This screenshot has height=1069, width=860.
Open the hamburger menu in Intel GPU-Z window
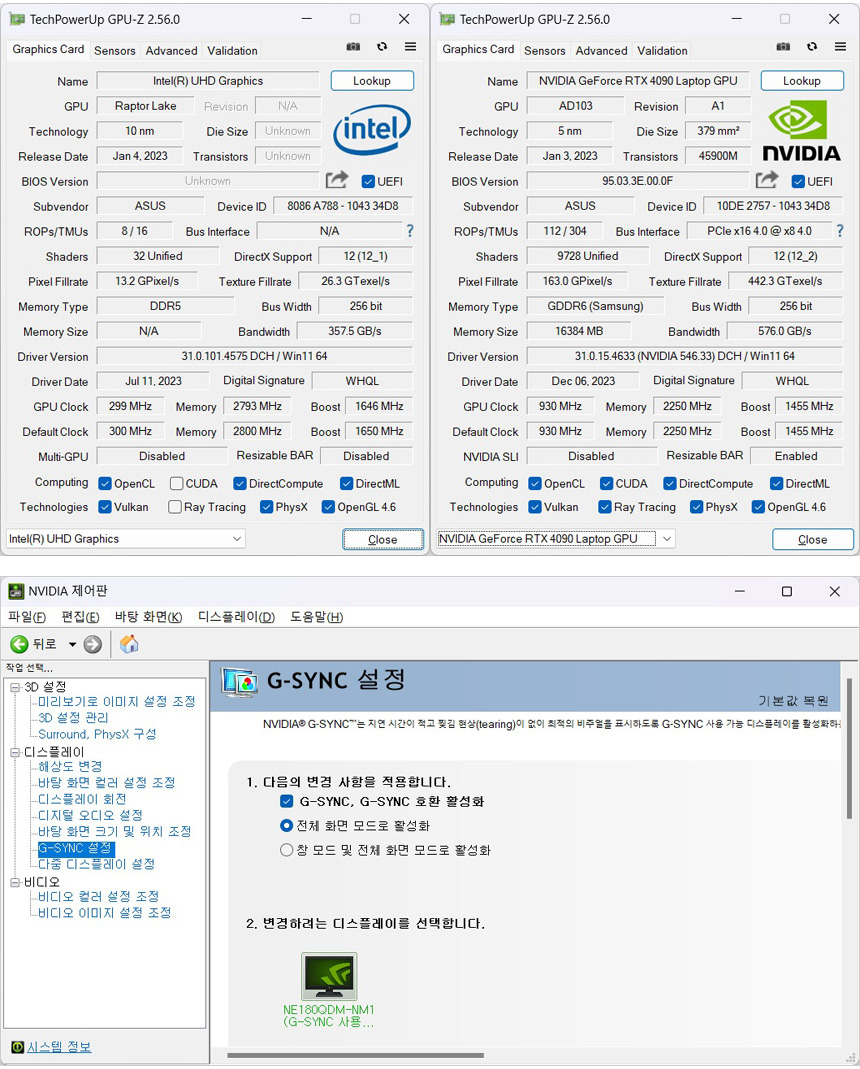pos(410,47)
